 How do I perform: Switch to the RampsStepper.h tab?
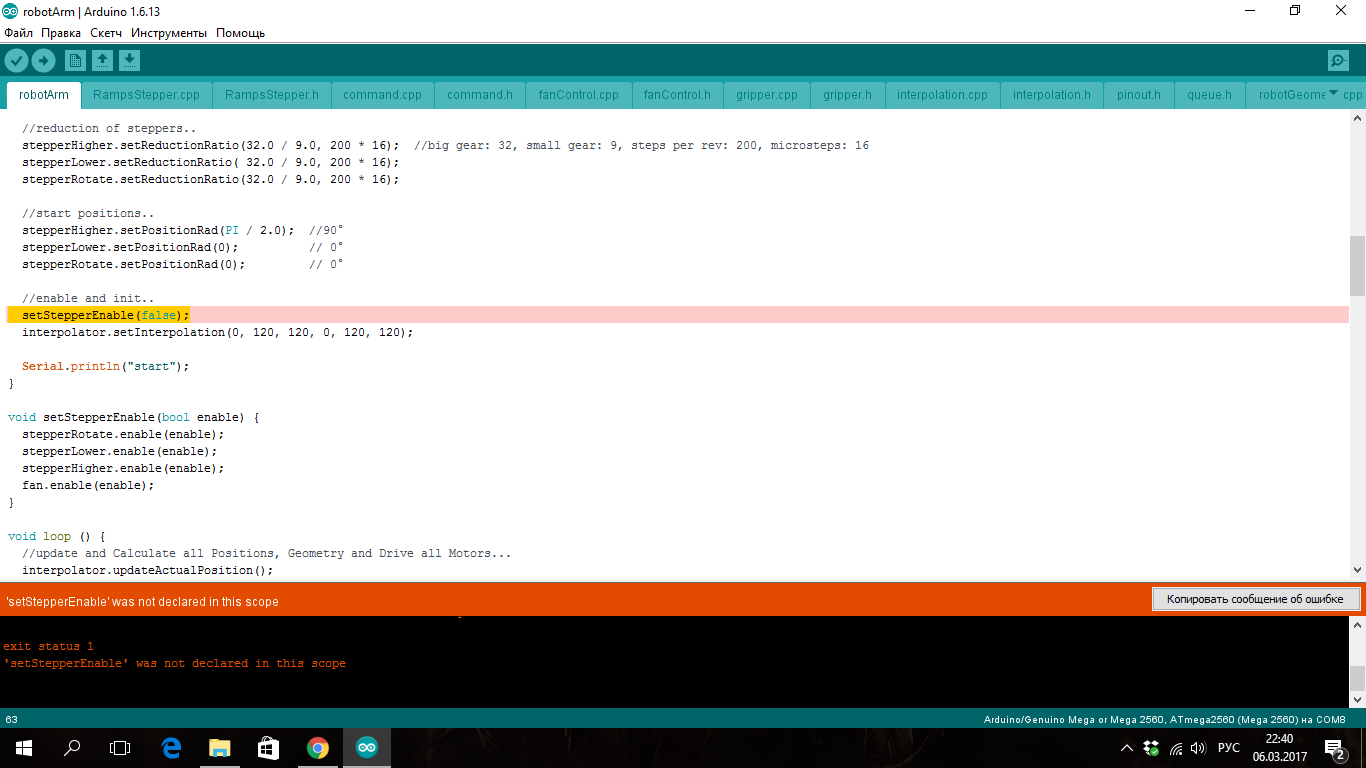tap(272, 95)
